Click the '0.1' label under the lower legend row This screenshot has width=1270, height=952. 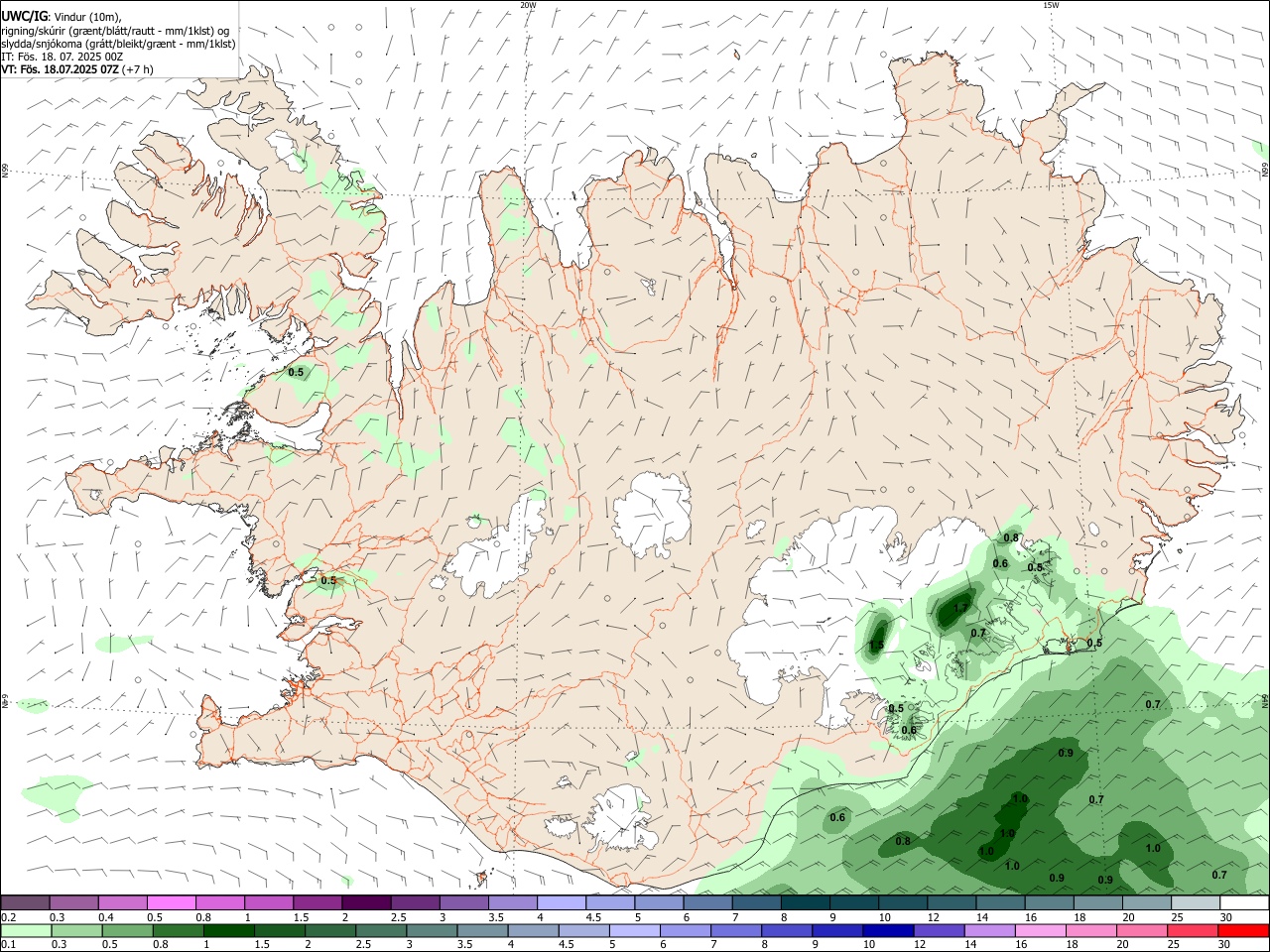pyautogui.click(x=9, y=945)
